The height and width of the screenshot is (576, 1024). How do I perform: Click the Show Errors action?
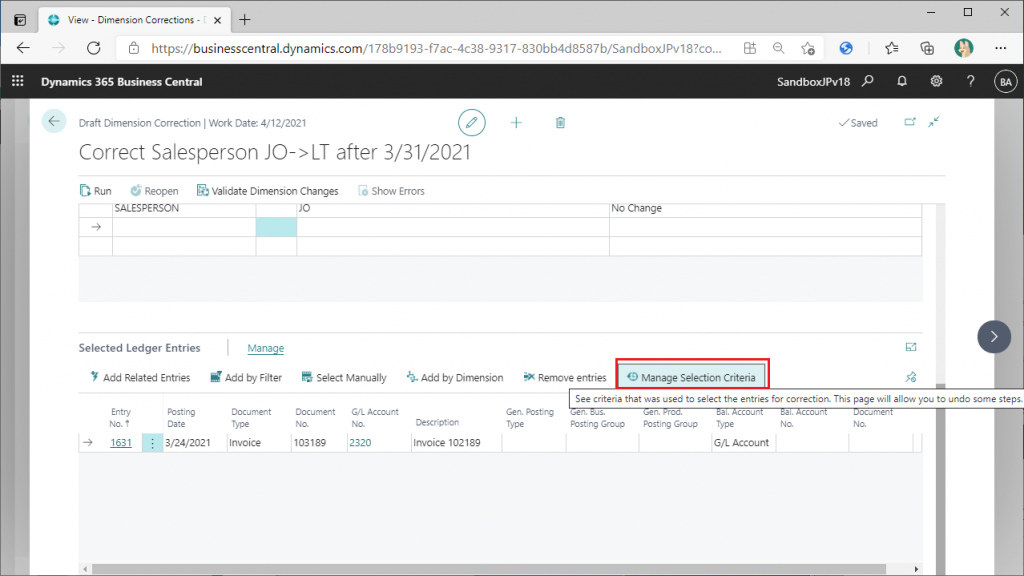[x=391, y=191]
